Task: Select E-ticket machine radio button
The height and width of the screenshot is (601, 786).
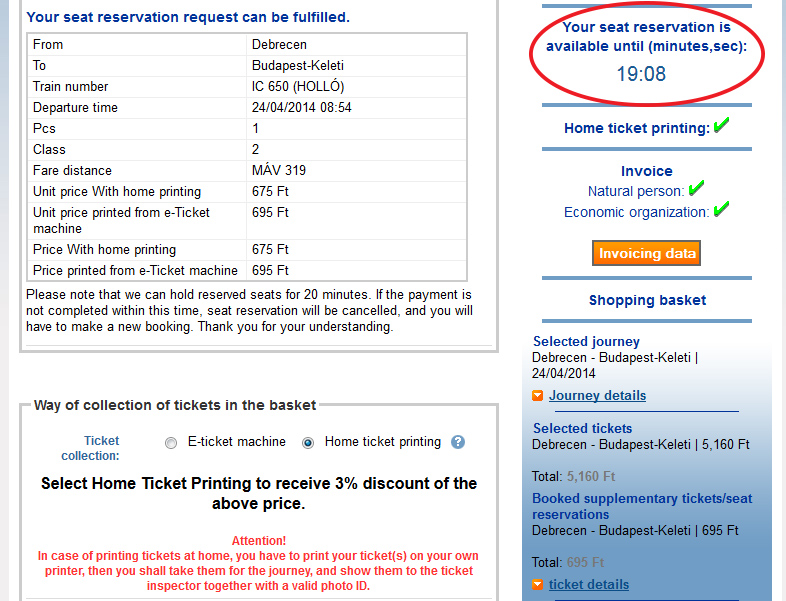Action: tap(171, 443)
